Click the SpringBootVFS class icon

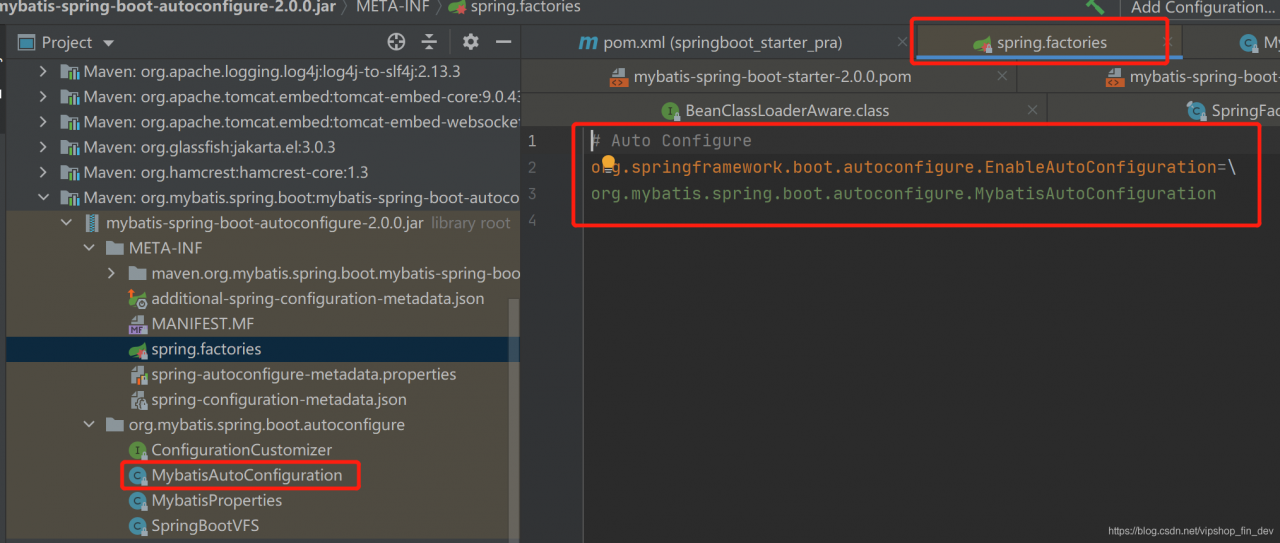pos(138,526)
